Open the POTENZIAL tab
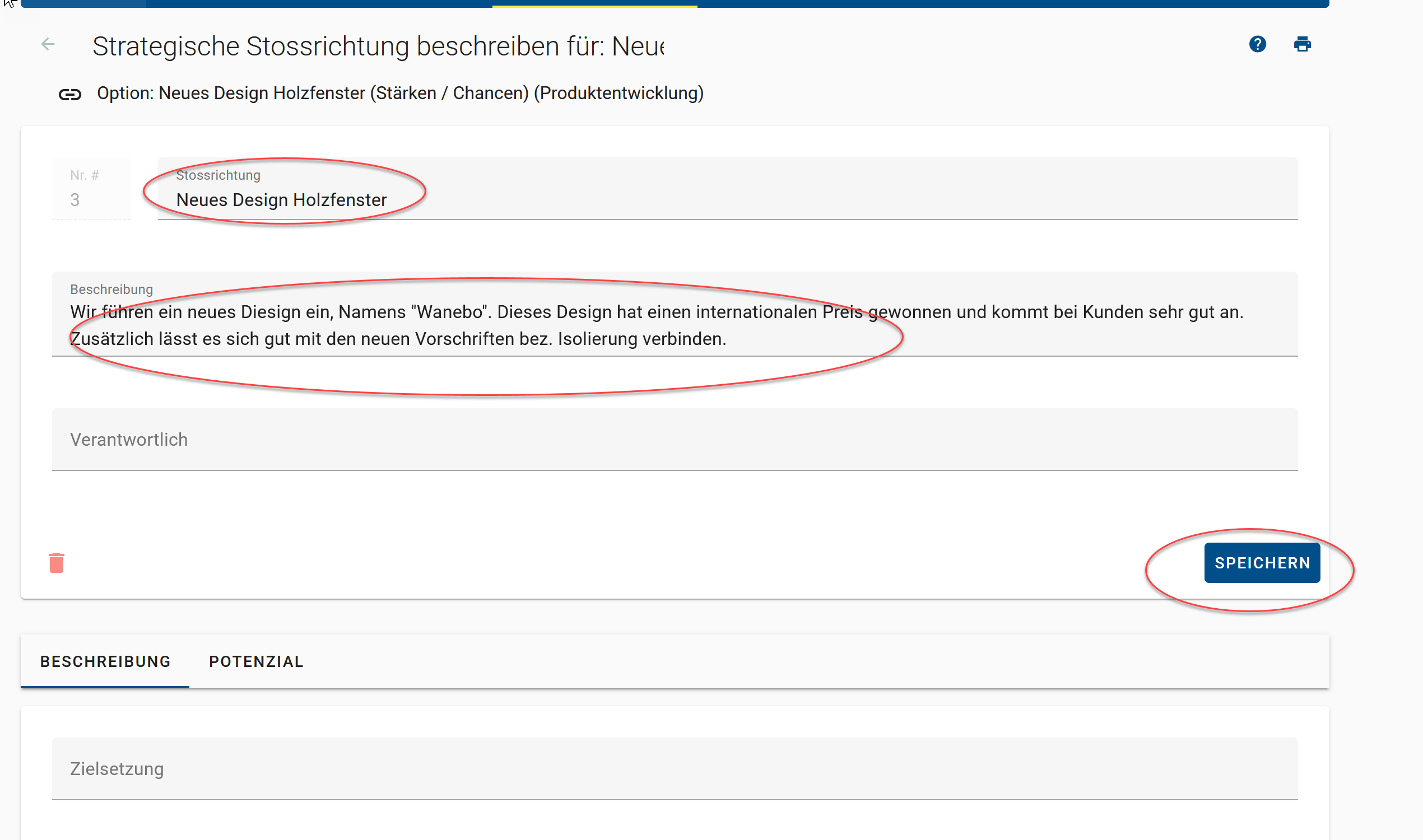 (256, 661)
